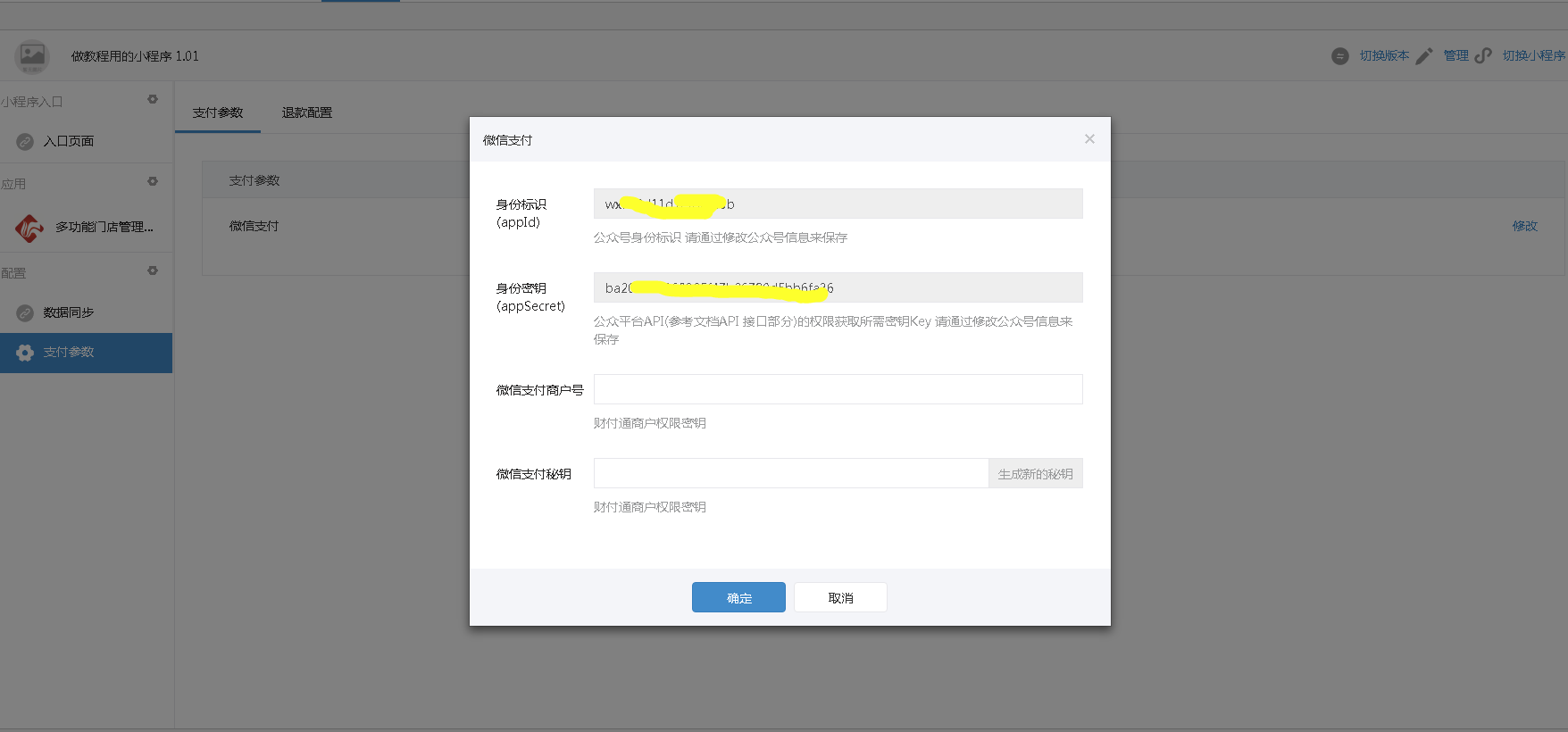Click the 微信支付 row text in the table

254,226
